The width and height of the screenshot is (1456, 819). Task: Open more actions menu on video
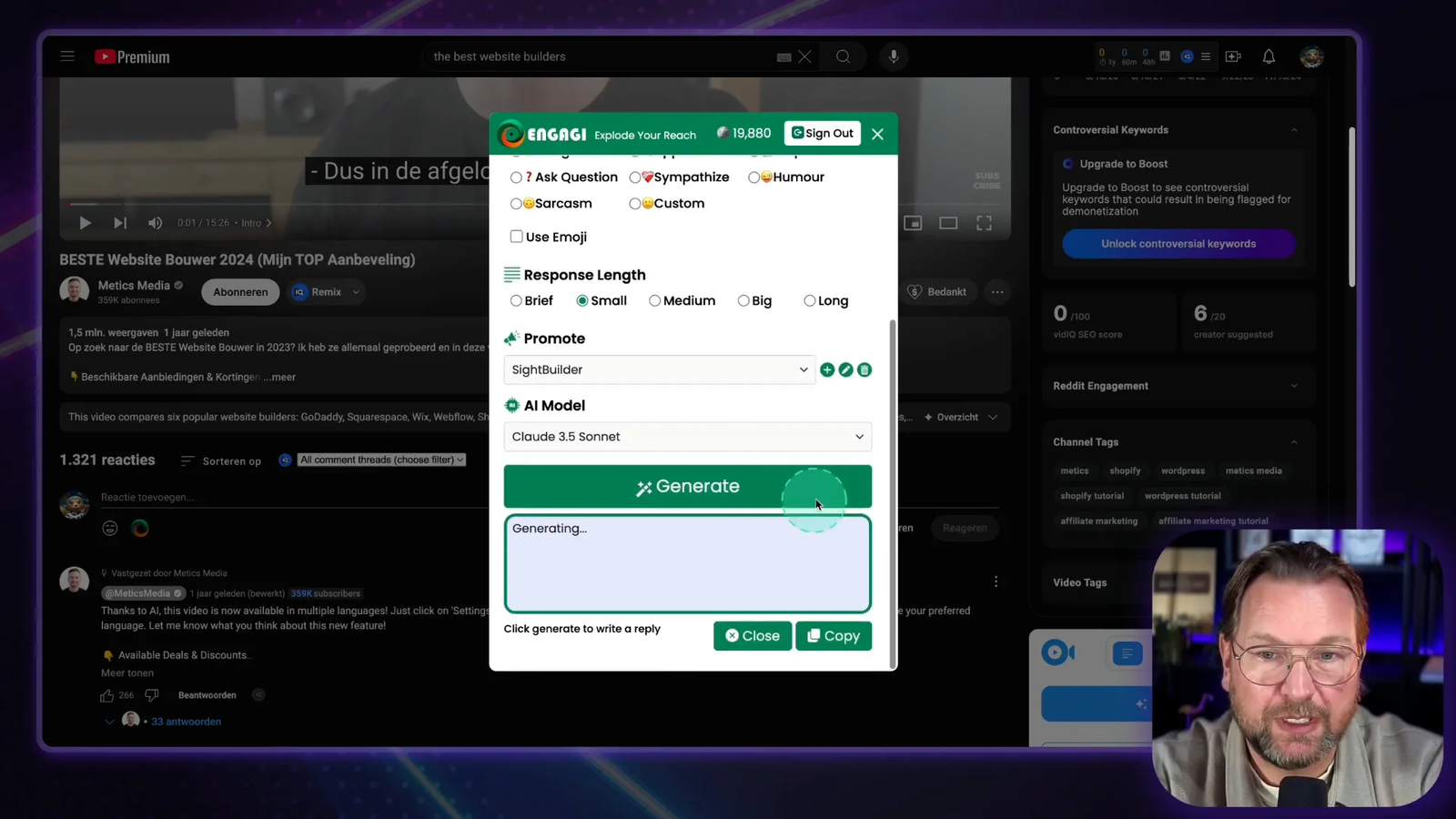tap(997, 292)
